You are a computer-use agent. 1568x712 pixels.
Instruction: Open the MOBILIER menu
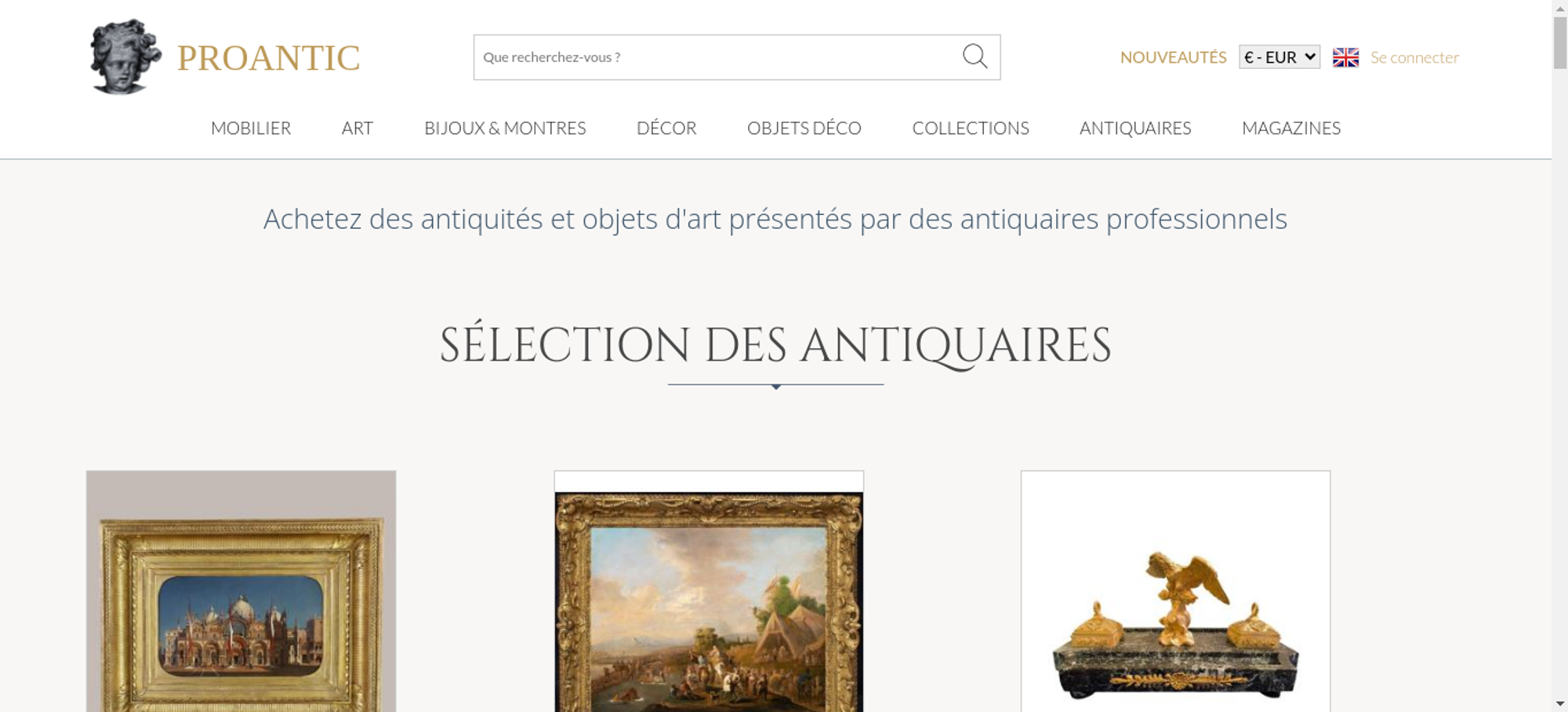coord(251,128)
